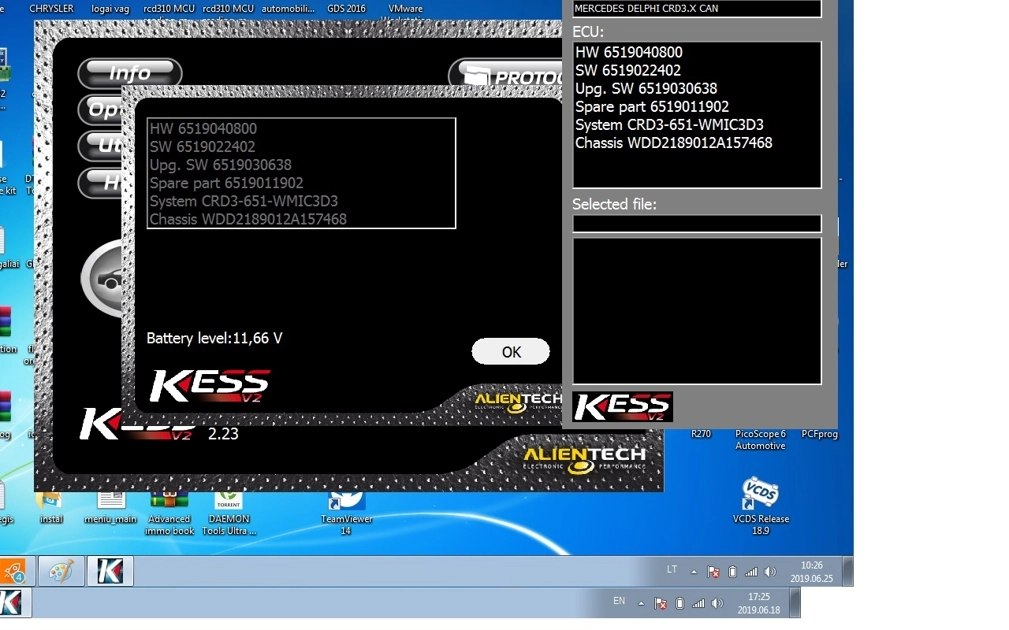Show hidden tray icons next to EN
Viewport: 1009px width, 630px height.
(x=641, y=604)
